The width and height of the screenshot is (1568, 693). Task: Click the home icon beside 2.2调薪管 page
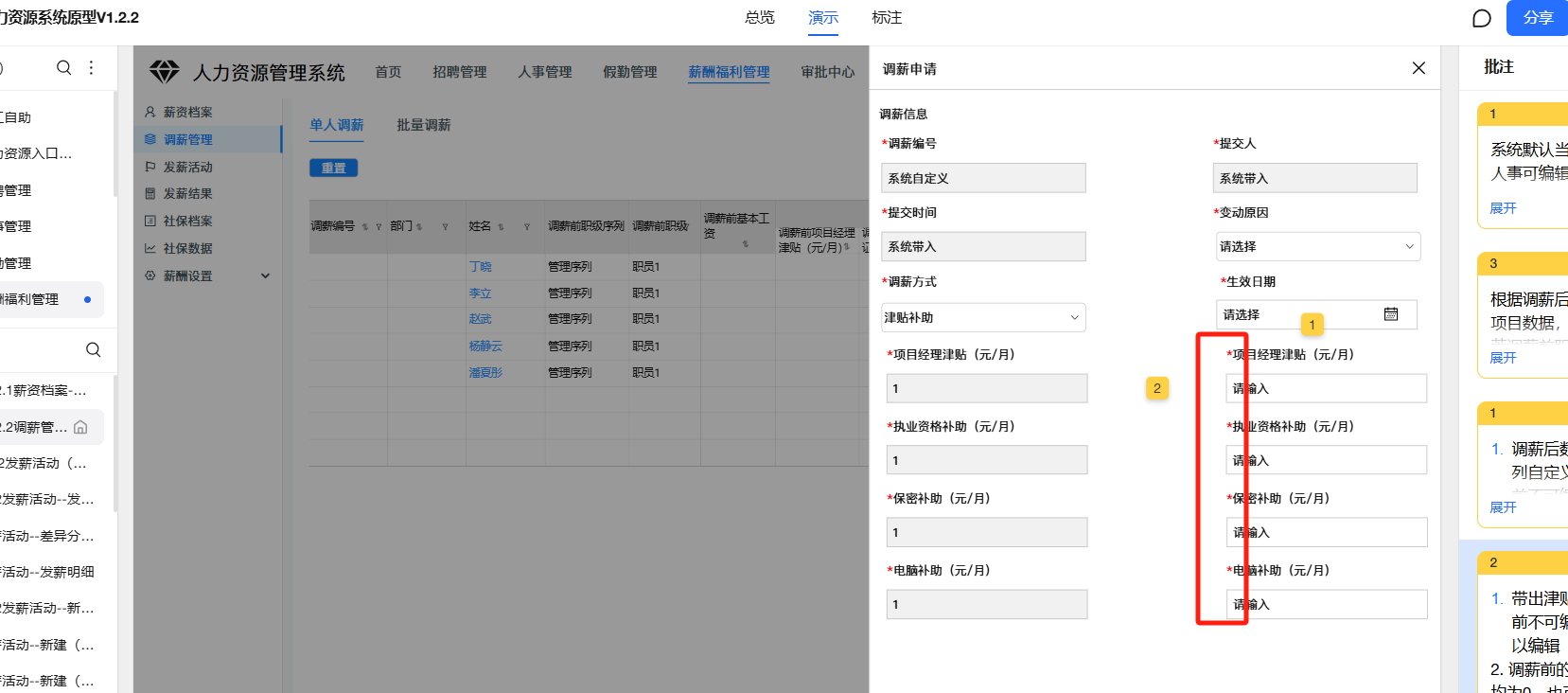[80, 427]
